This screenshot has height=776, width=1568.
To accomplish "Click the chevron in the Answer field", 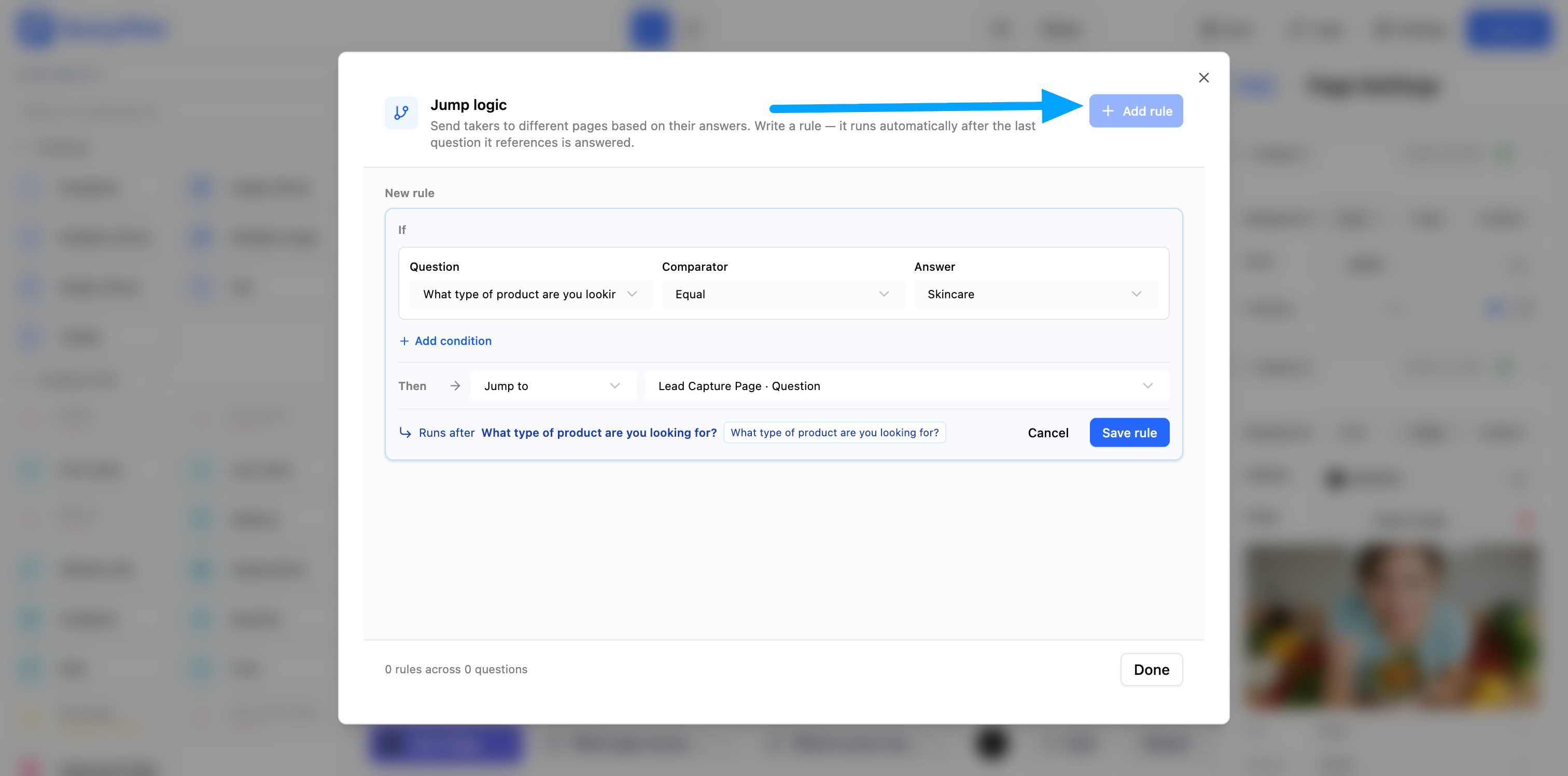I will pos(1136,294).
